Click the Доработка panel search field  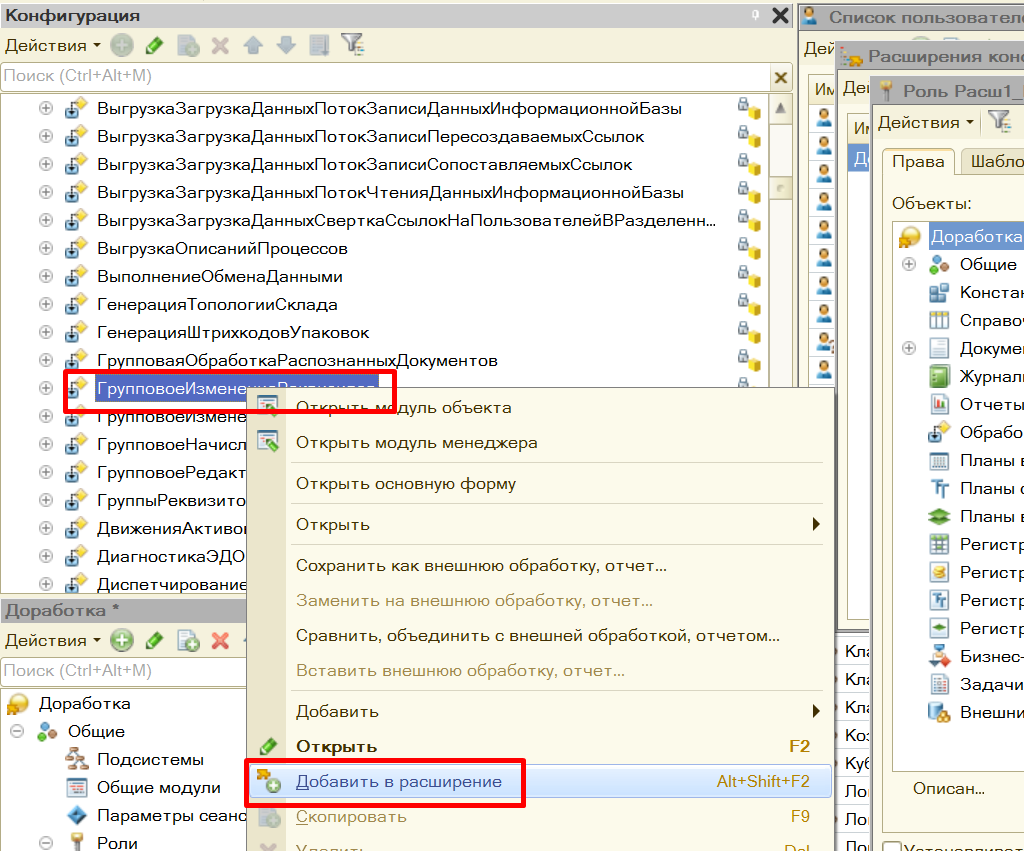(124, 671)
